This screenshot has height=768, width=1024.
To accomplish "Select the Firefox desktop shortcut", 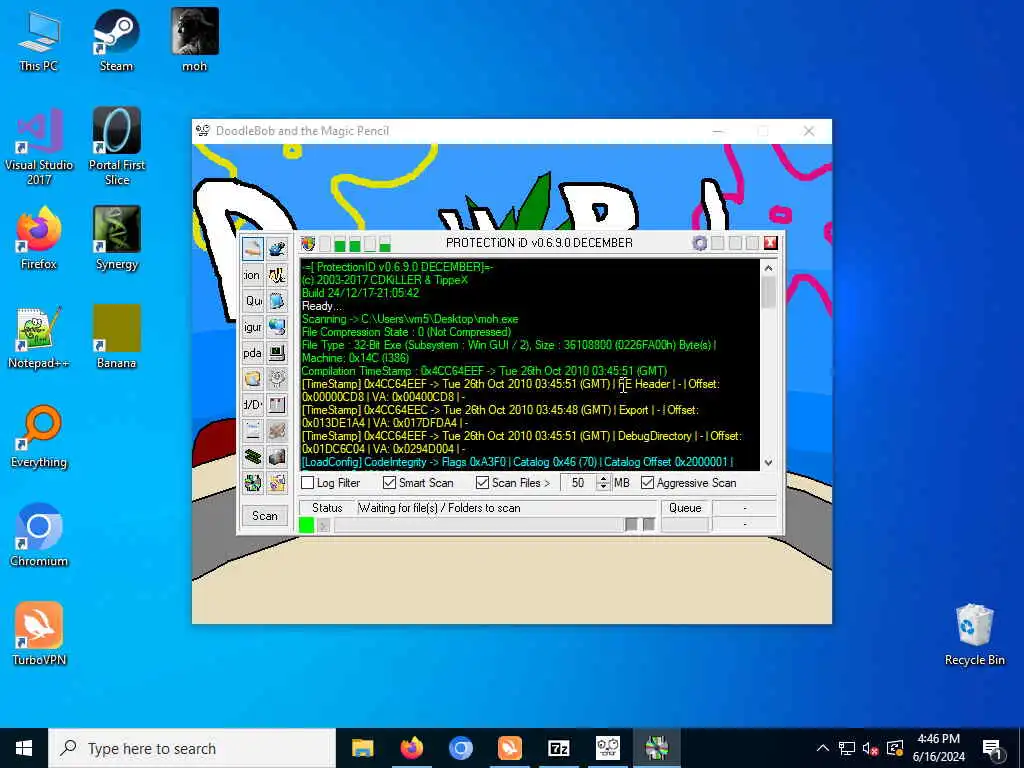I will (39, 239).
